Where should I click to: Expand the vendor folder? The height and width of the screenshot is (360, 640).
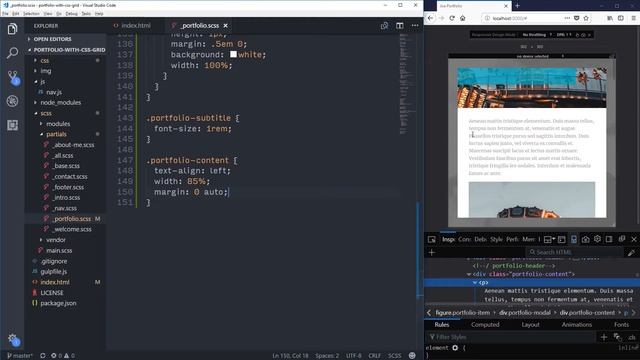(56, 240)
